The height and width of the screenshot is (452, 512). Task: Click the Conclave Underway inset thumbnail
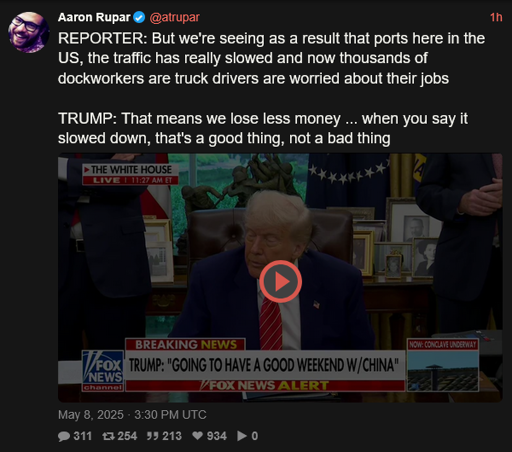[443, 365]
